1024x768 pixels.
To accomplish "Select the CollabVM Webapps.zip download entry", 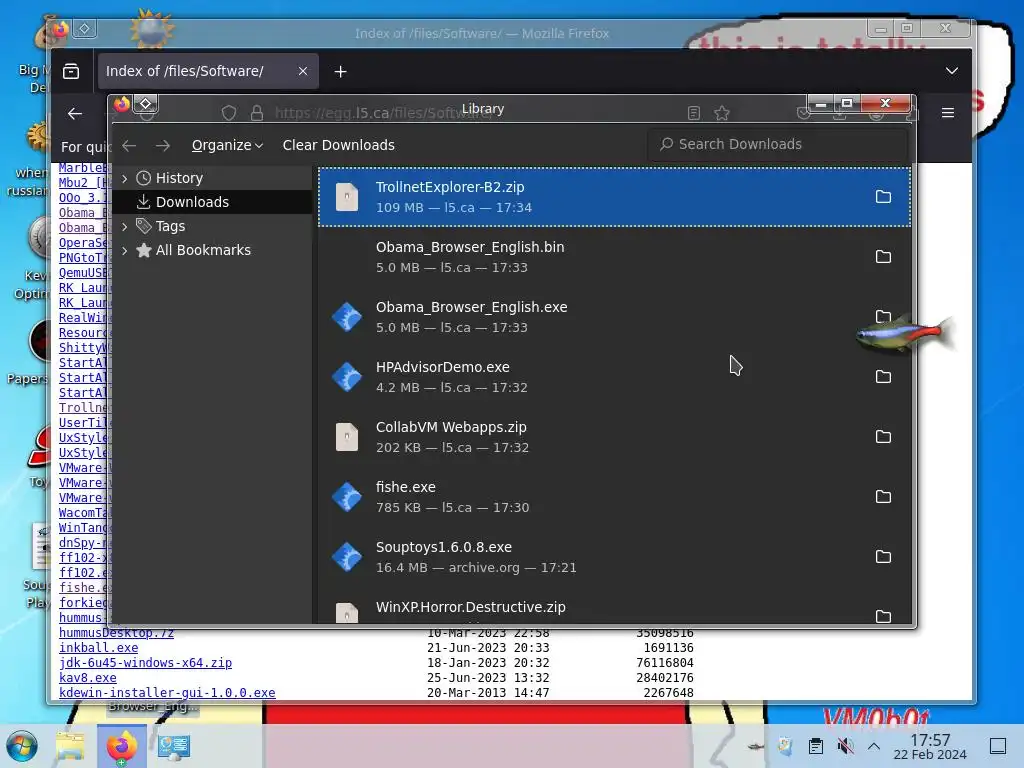I will (x=614, y=437).
